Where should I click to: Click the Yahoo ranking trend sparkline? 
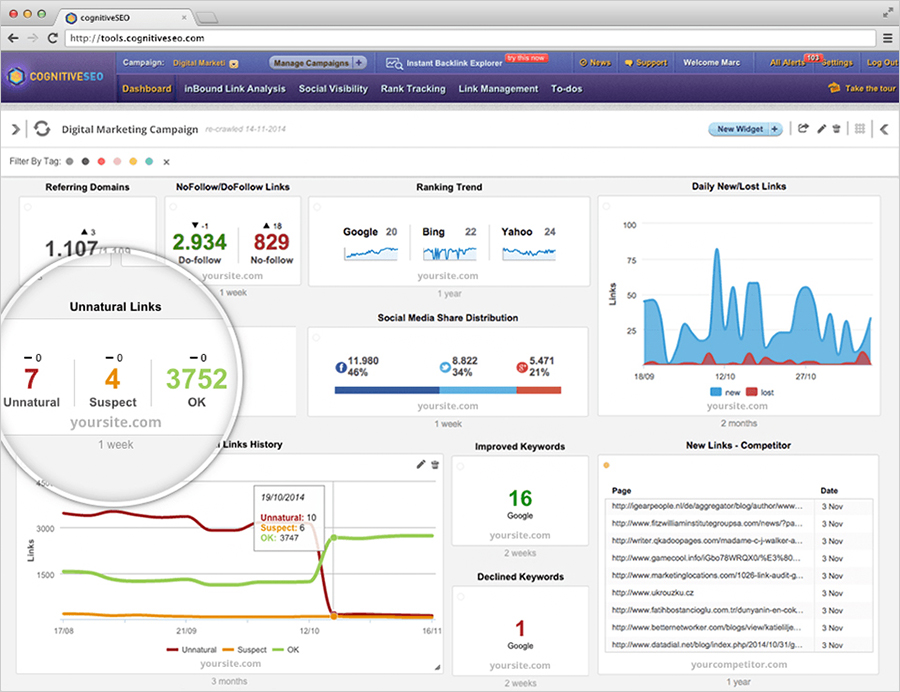tap(529, 253)
